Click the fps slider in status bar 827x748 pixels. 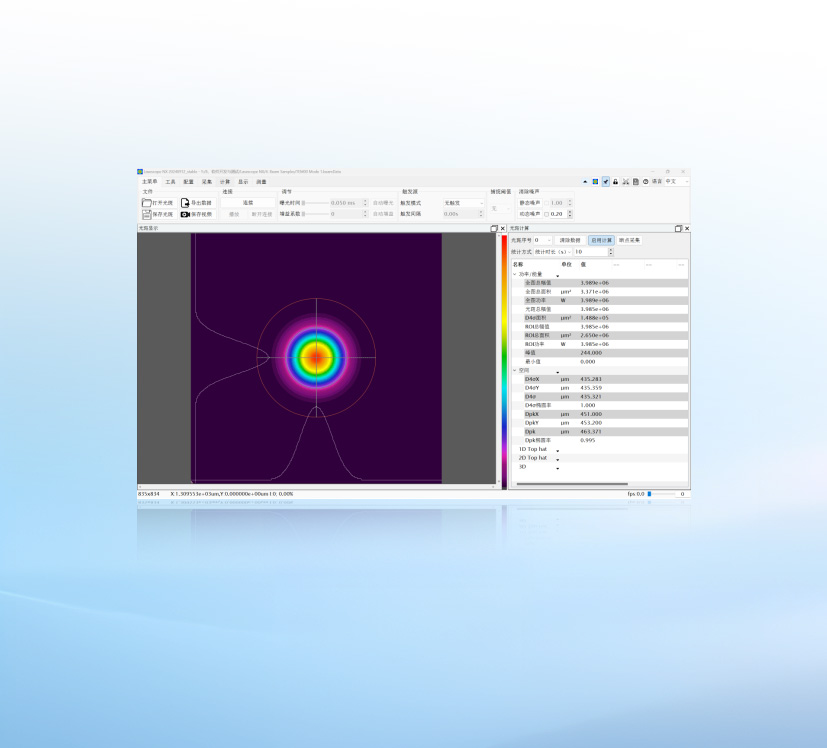click(x=661, y=494)
